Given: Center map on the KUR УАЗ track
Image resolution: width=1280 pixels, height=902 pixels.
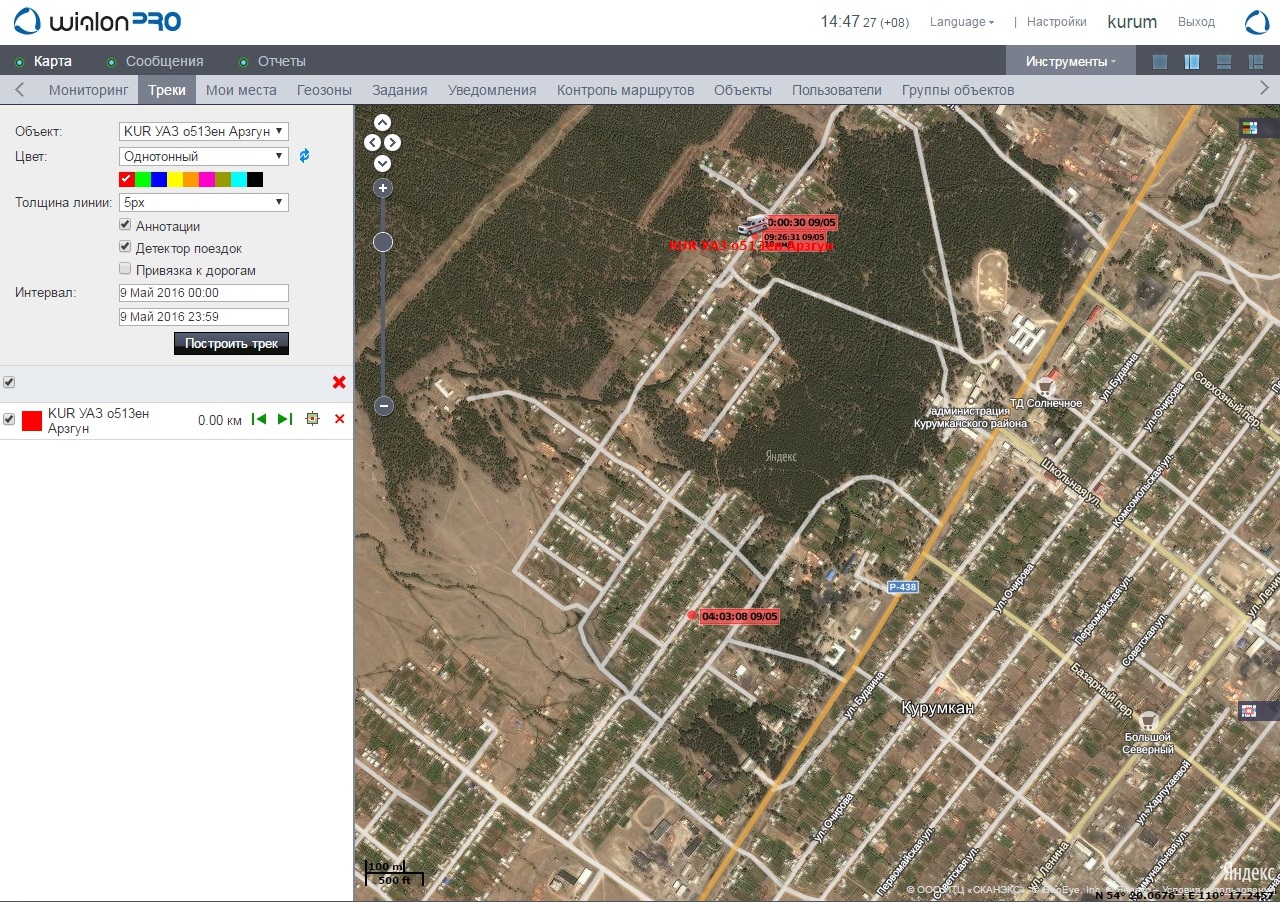Looking at the screenshot, I should (x=312, y=419).
